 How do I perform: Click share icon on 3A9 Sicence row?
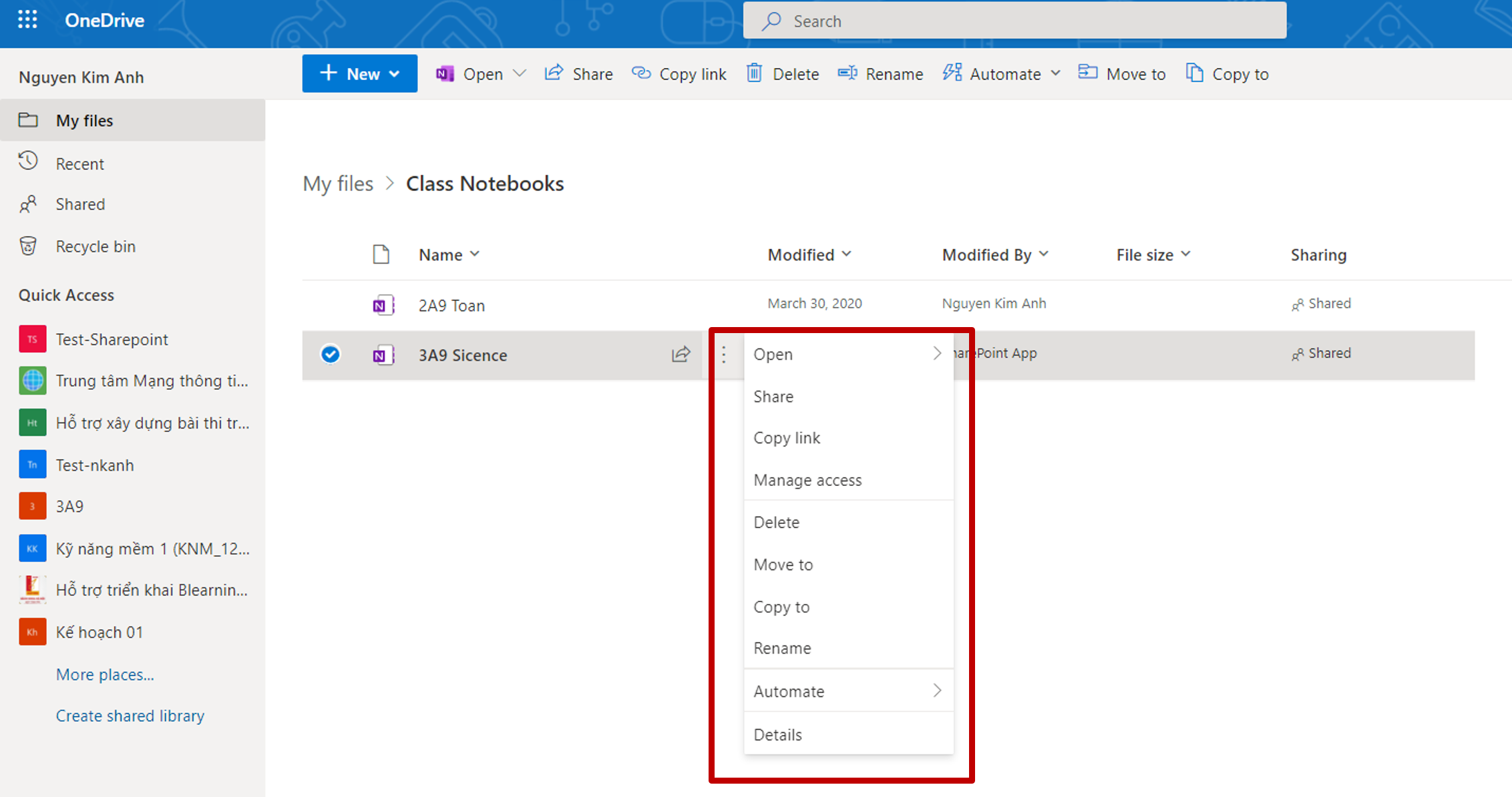(681, 354)
